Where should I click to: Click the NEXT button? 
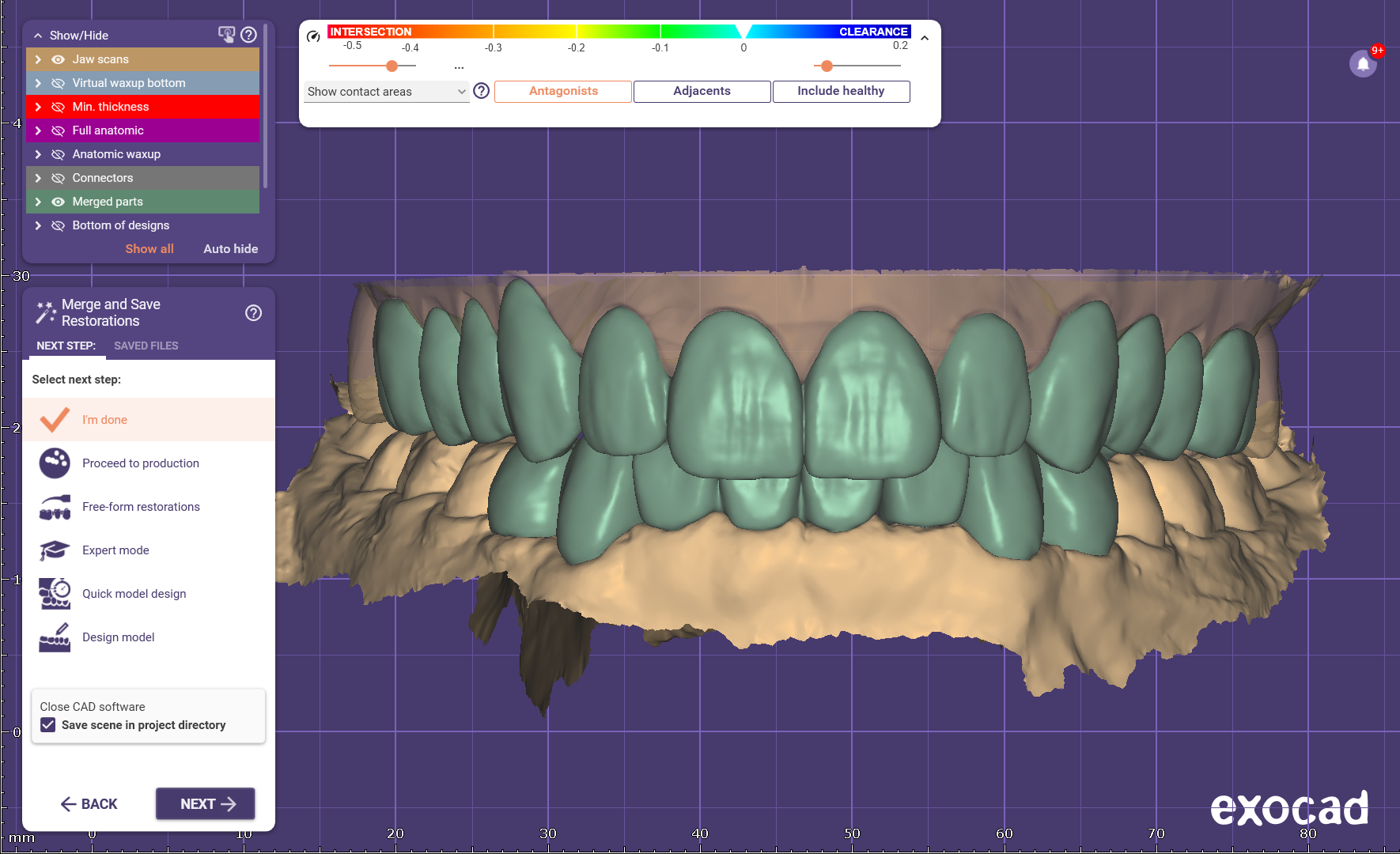coord(205,803)
